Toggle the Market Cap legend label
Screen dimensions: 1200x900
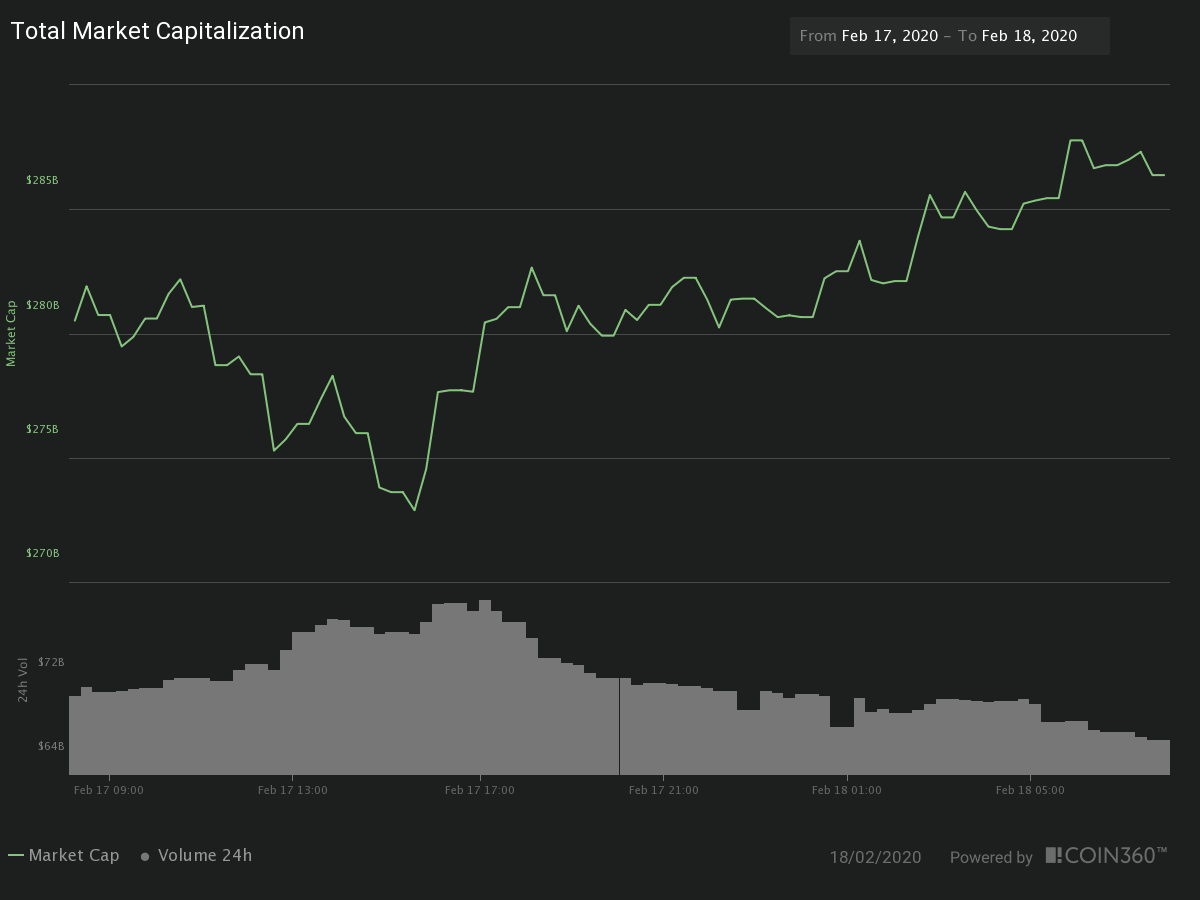[74, 856]
